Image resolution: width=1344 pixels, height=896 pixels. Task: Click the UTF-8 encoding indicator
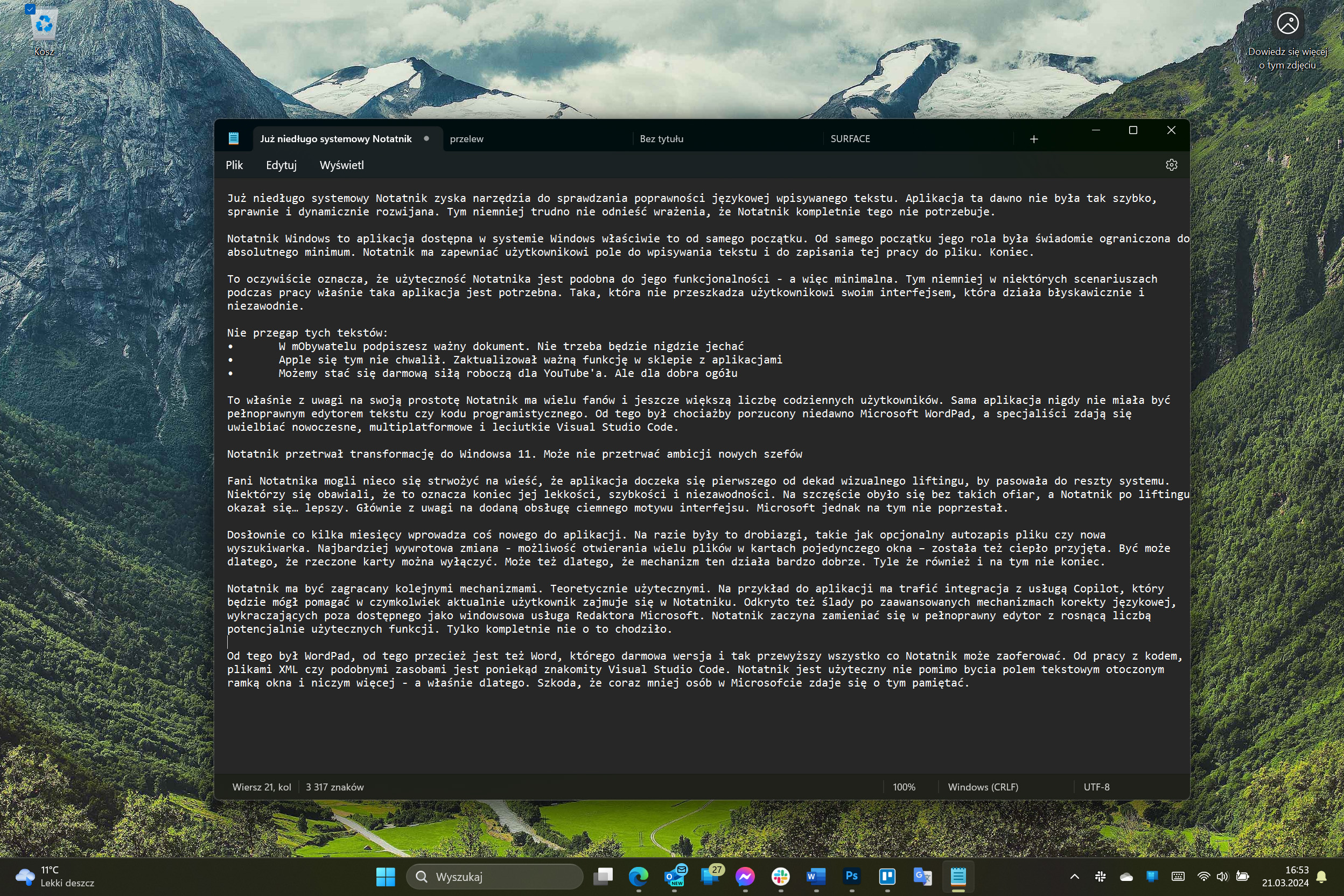point(1096,787)
